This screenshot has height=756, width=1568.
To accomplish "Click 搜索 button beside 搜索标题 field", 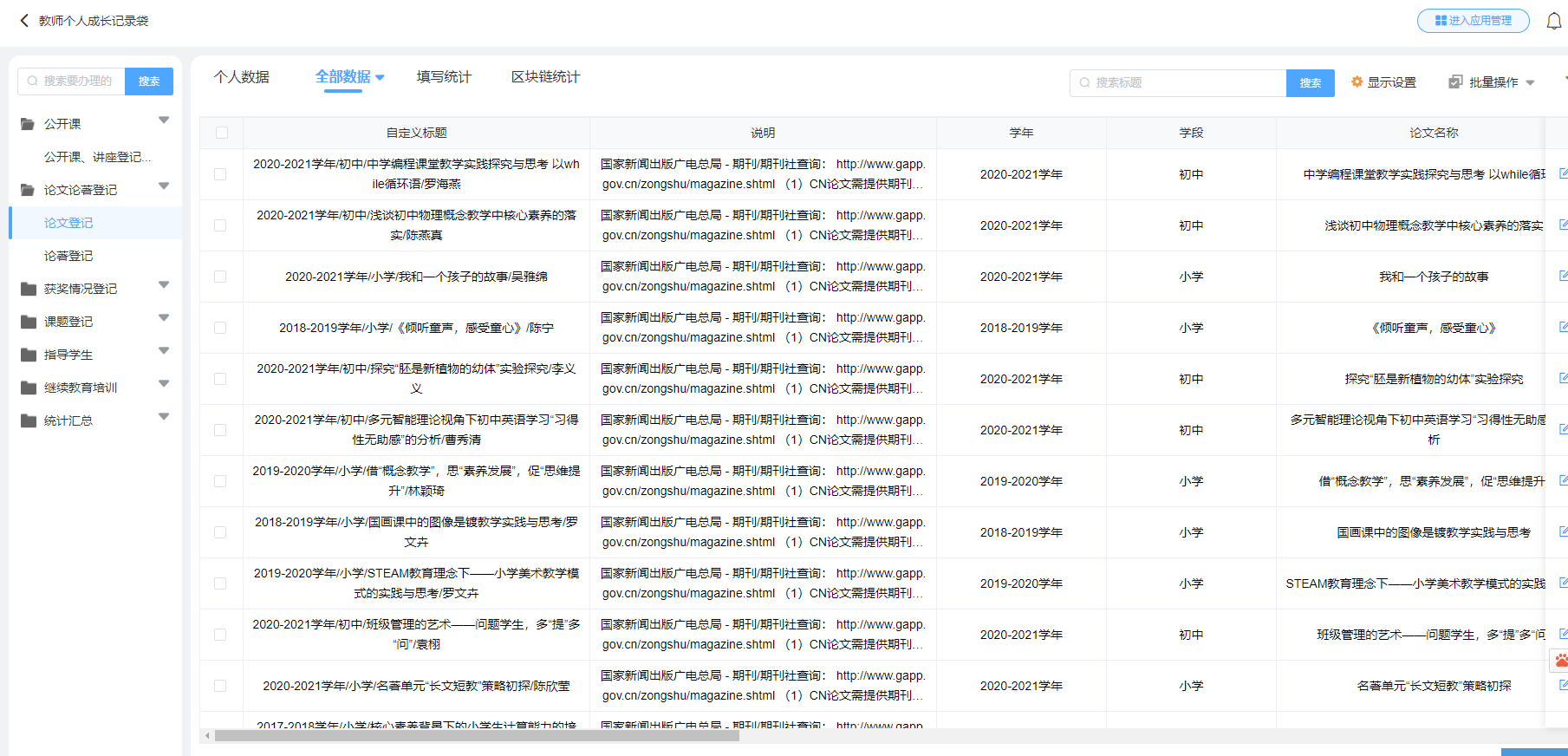I will (1311, 82).
